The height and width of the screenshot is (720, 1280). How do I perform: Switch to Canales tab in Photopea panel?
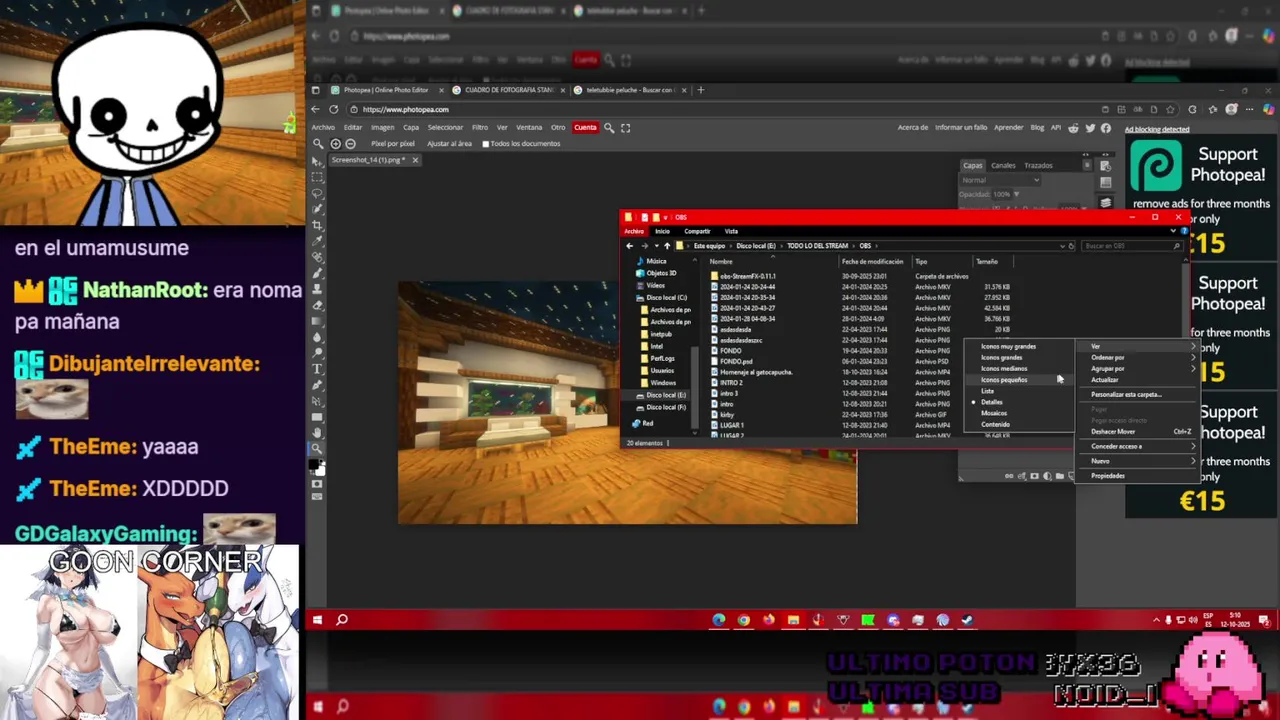pos(1003,166)
